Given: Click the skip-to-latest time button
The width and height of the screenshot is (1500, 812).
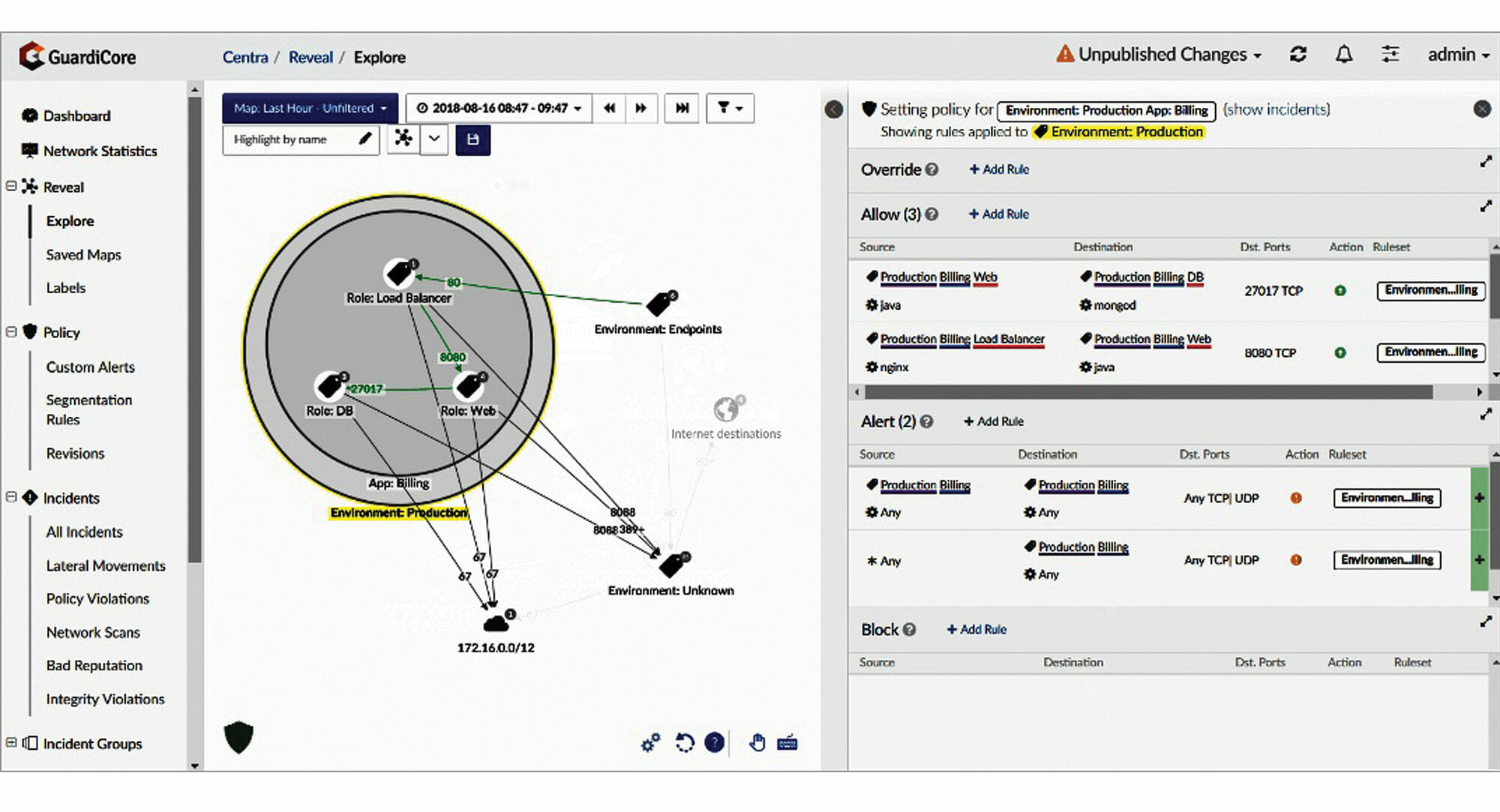Looking at the screenshot, I should [682, 108].
